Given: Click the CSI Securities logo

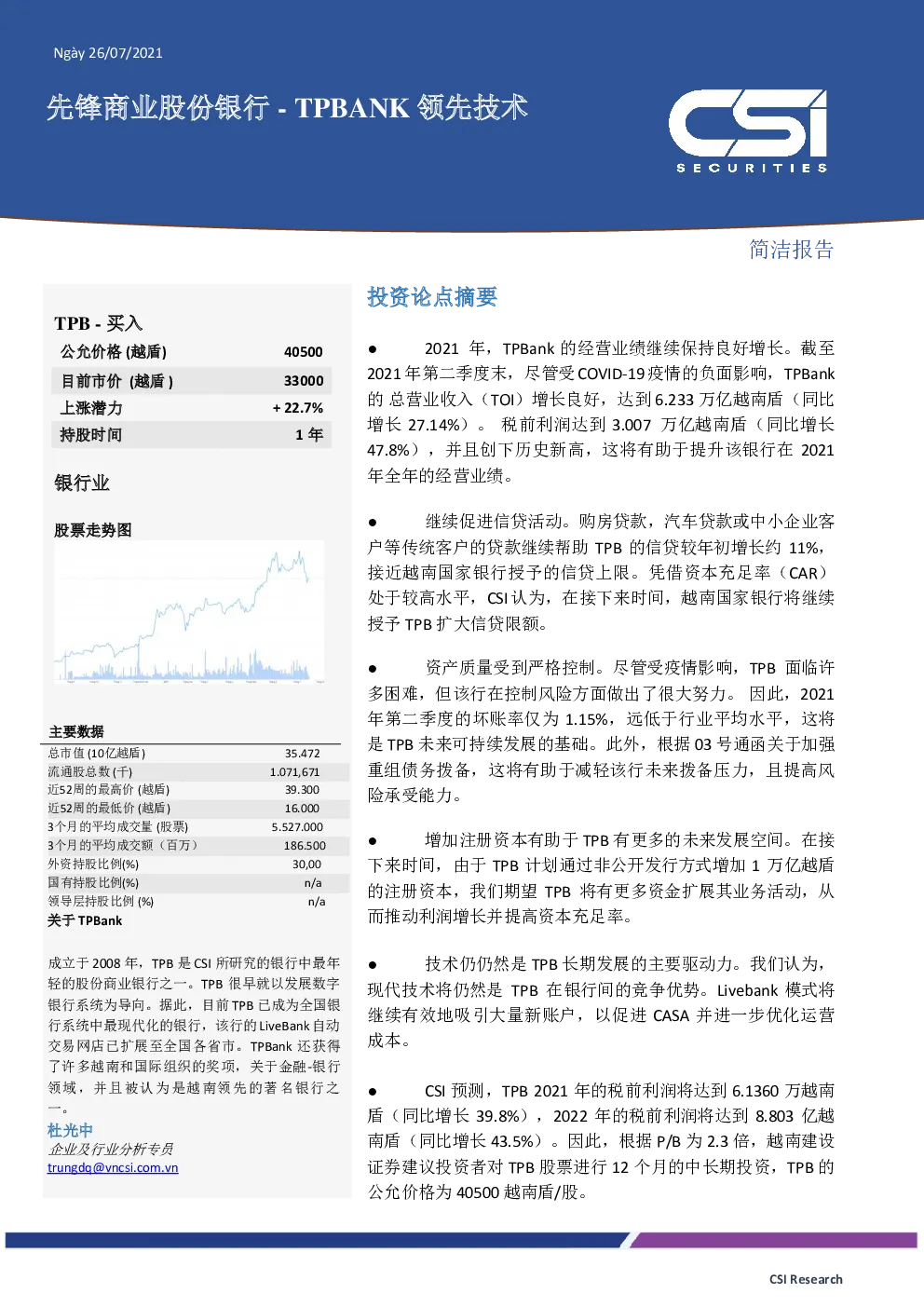Looking at the screenshot, I should [748, 131].
